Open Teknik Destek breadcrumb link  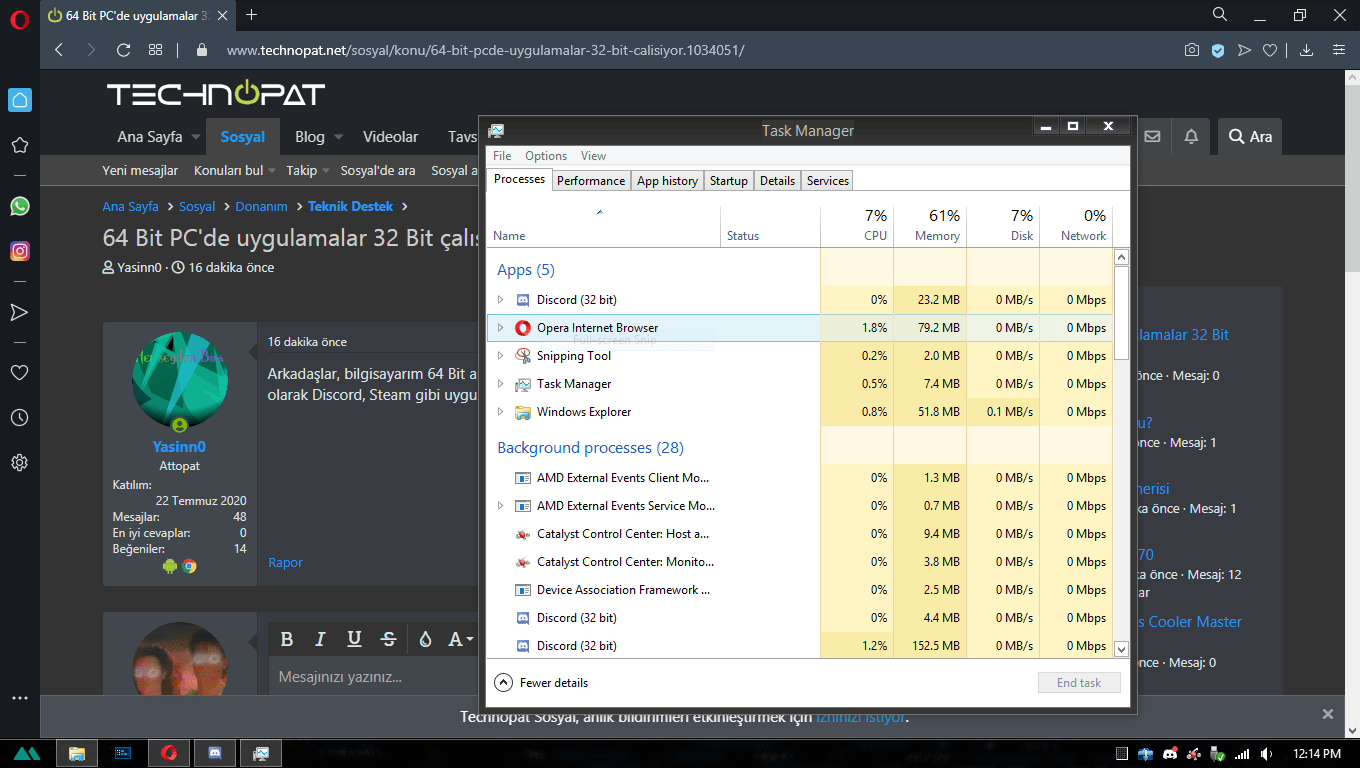(351, 206)
